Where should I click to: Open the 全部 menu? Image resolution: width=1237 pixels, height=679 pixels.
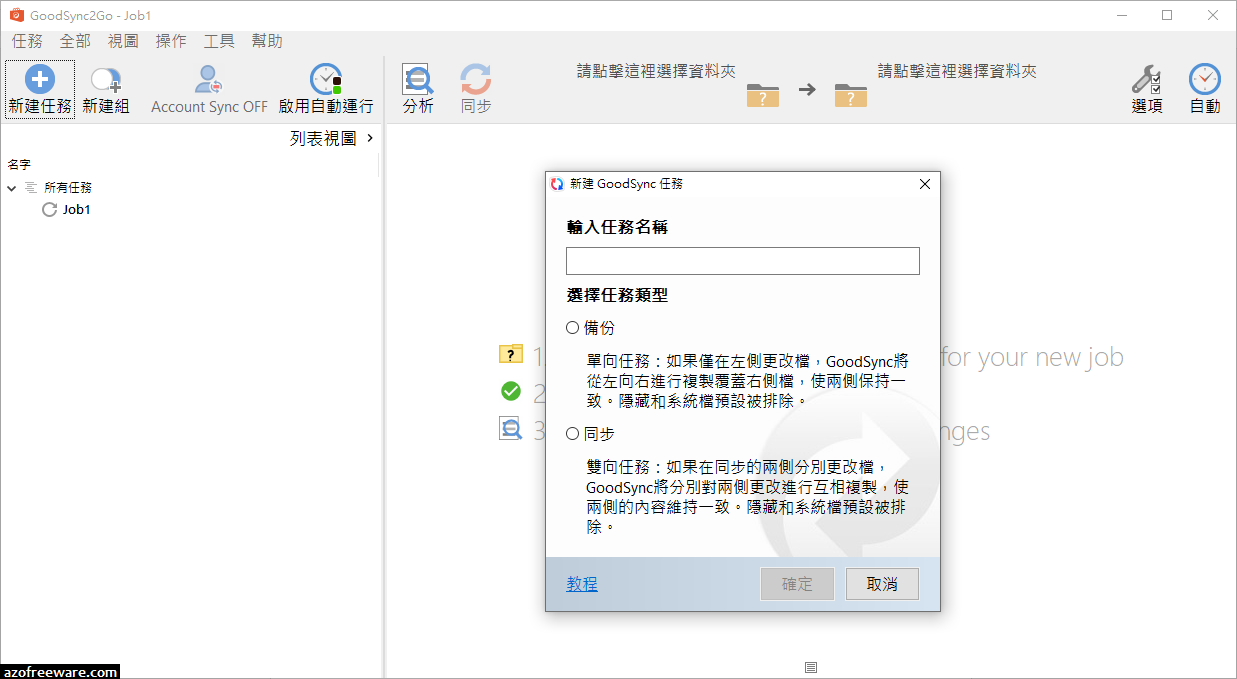(x=75, y=41)
